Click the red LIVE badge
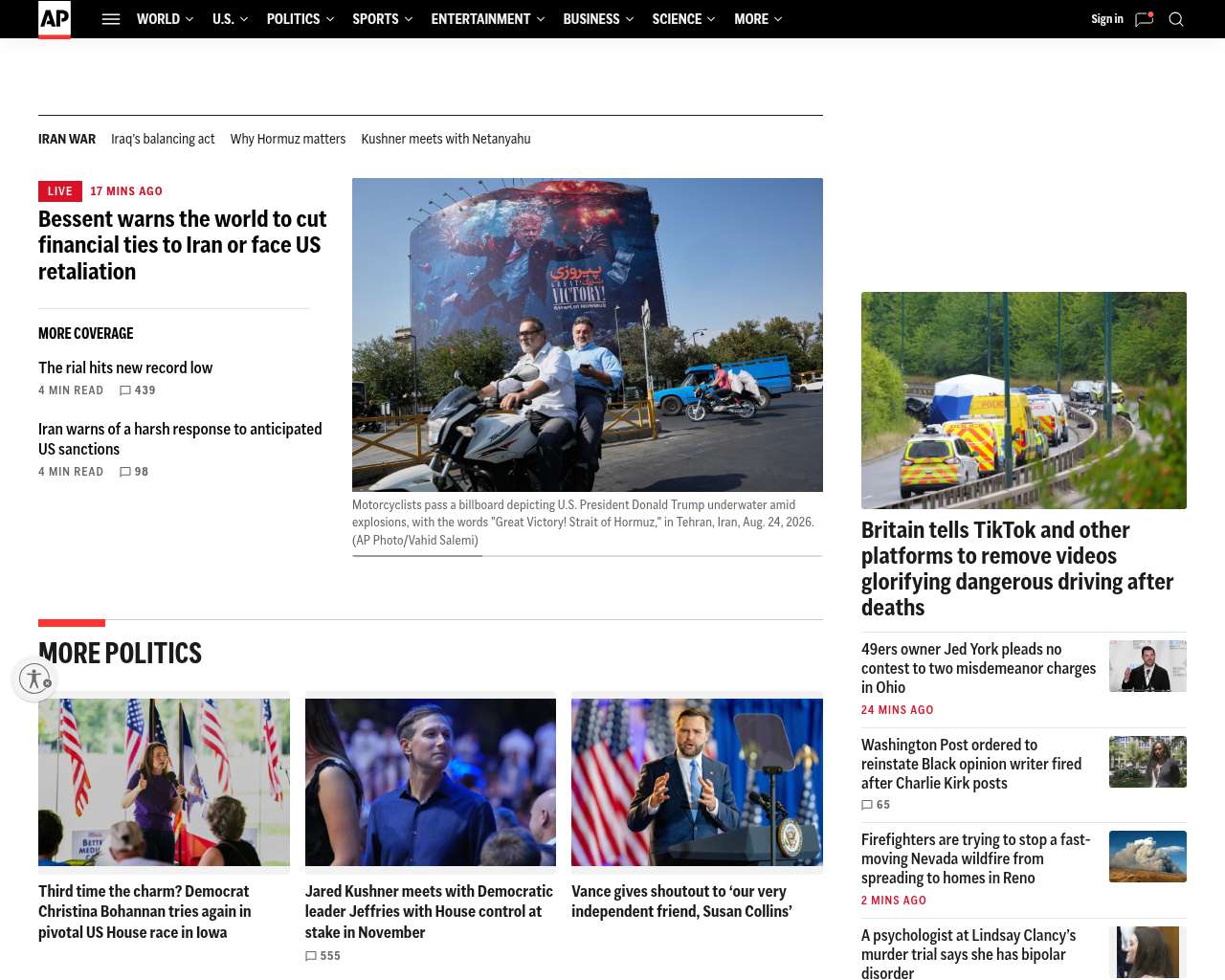The width and height of the screenshot is (1225, 980). pos(60,191)
